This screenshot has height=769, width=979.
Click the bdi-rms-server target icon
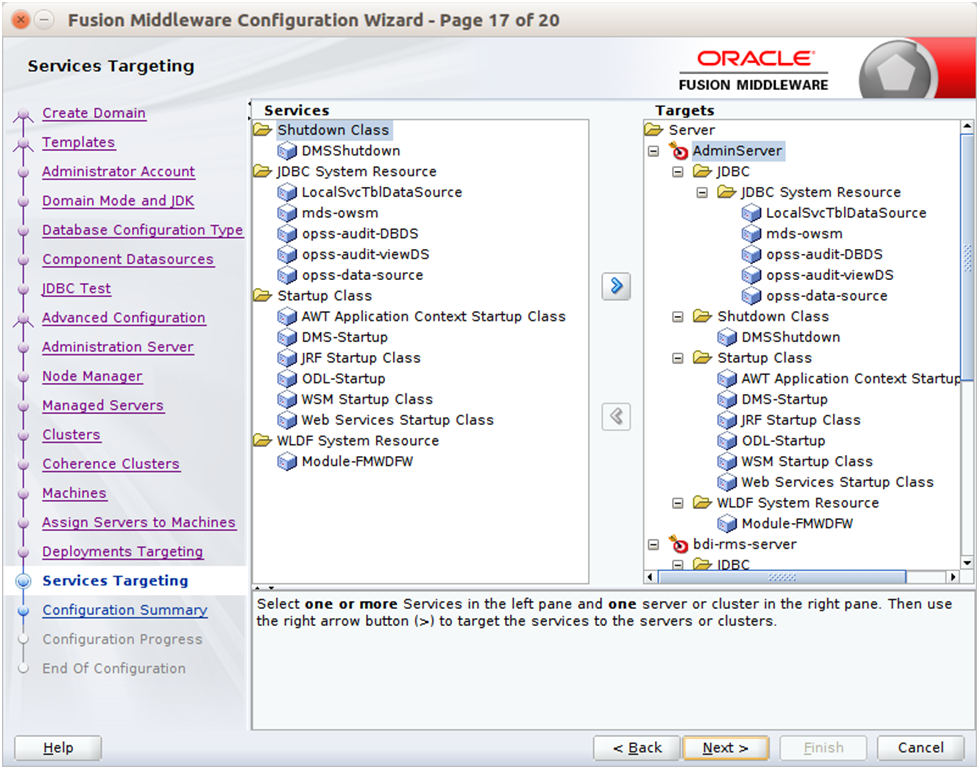[678, 544]
